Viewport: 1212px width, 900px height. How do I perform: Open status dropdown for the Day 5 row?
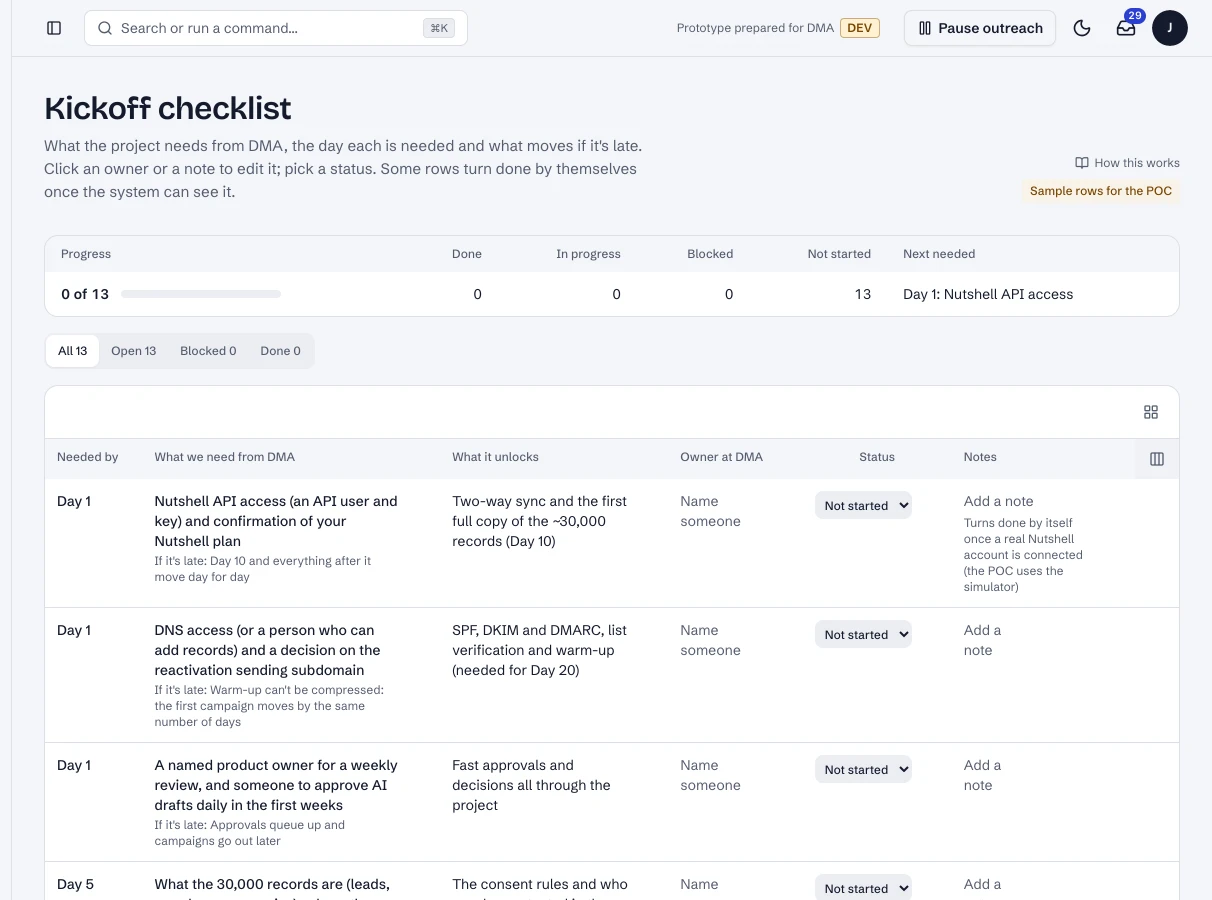pyautogui.click(x=863, y=888)
